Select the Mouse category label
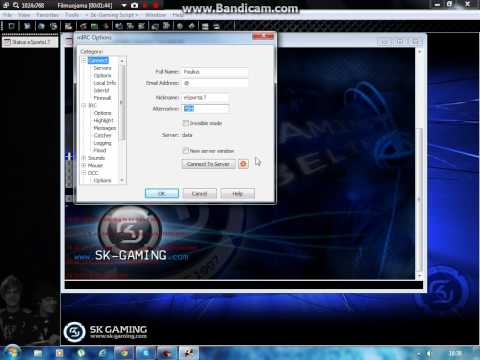 coord(95,165)
